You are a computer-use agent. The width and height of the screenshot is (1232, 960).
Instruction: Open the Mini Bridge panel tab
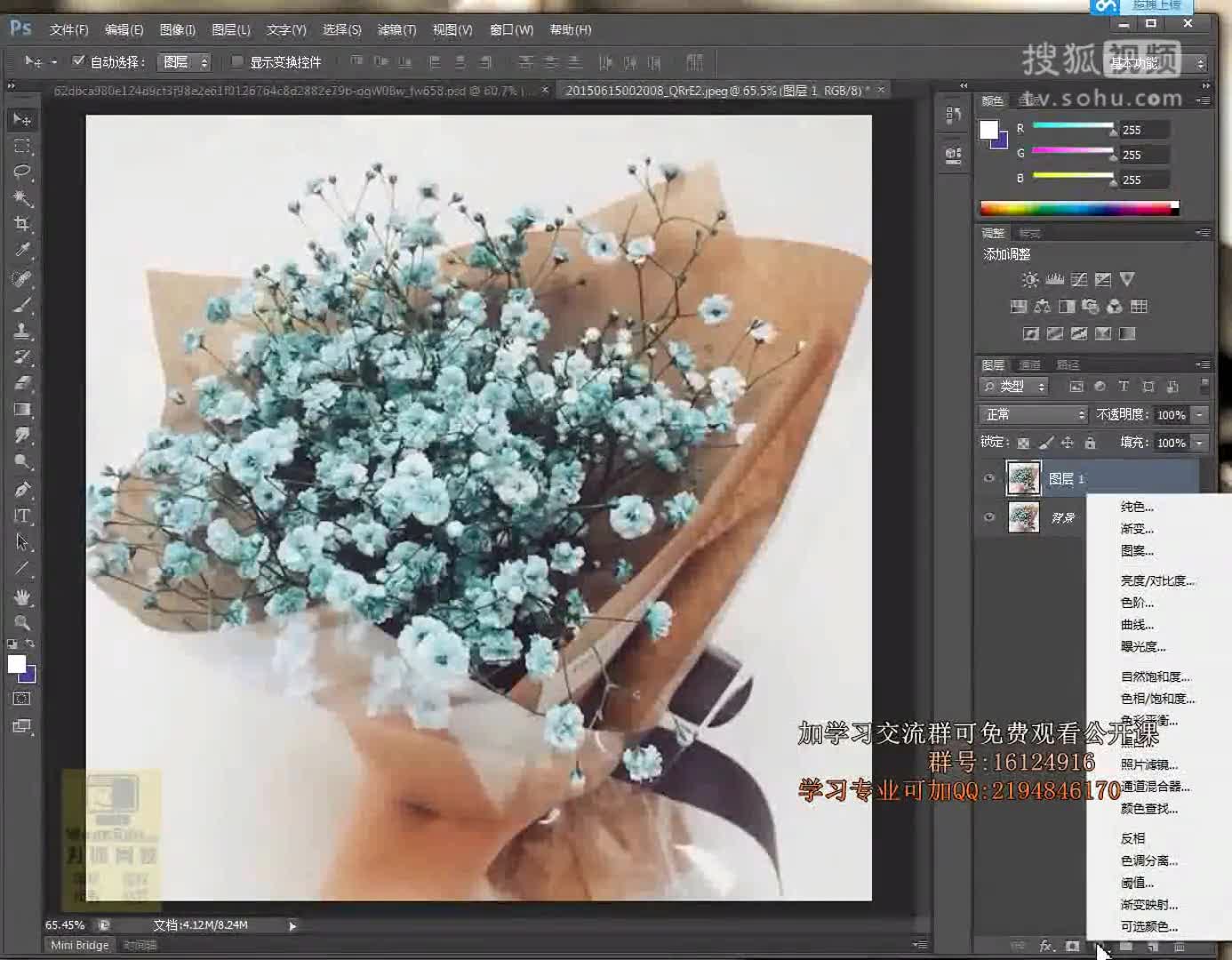[x=80, y=946]
